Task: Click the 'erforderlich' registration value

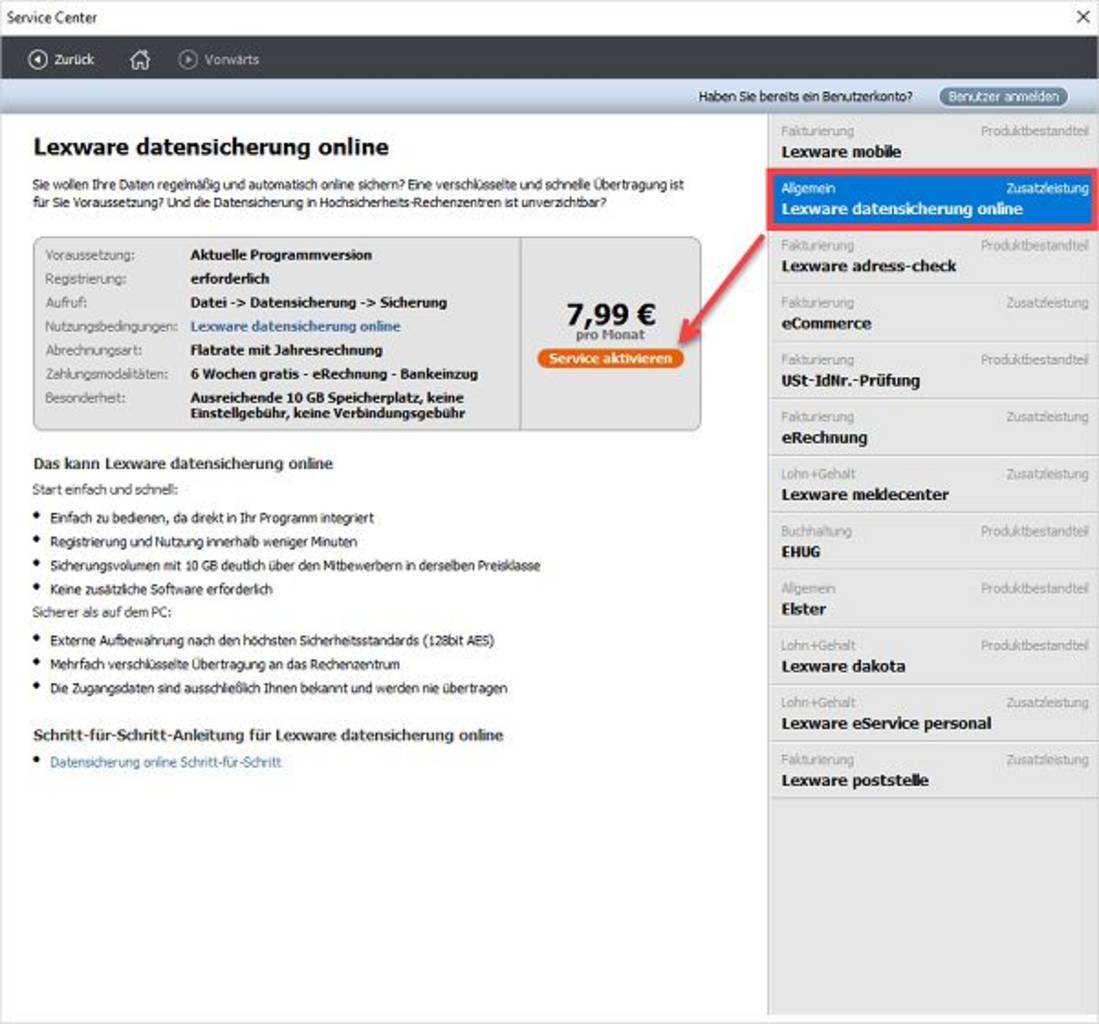Action: tap(230, 278)
